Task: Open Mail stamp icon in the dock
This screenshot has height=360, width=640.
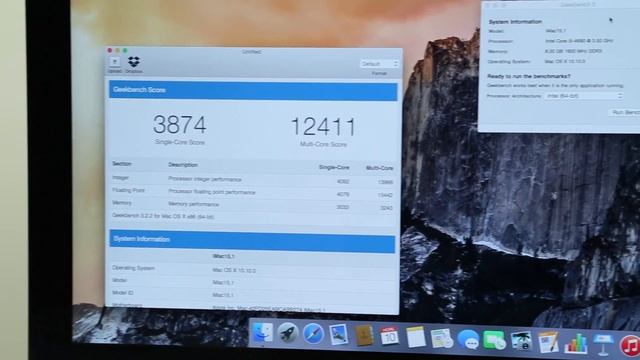Action: coord(338,335)
